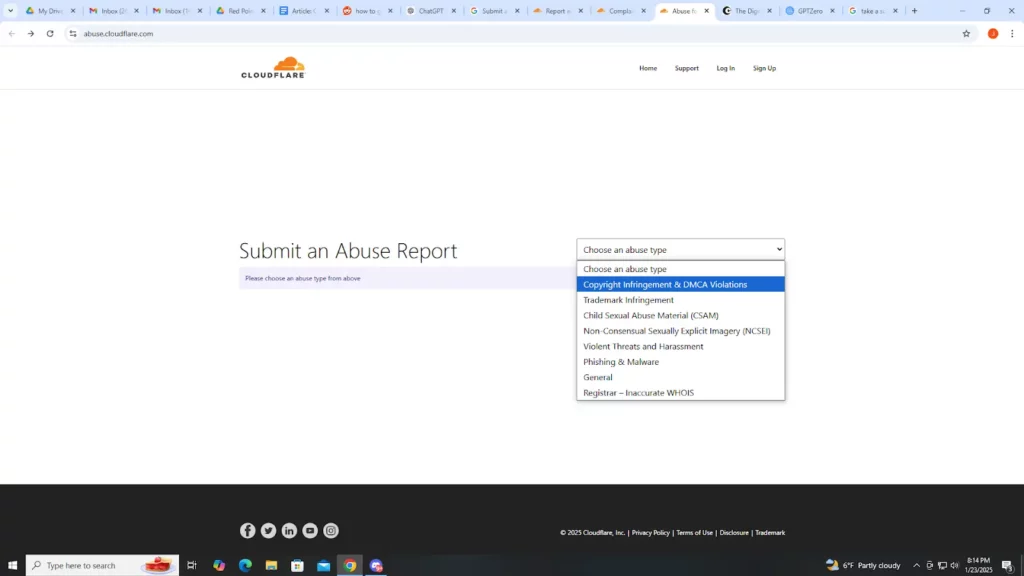Screen dimensions: 1024x576
Task: Click the Windows taskbar search box
Action: click(102, 566)
